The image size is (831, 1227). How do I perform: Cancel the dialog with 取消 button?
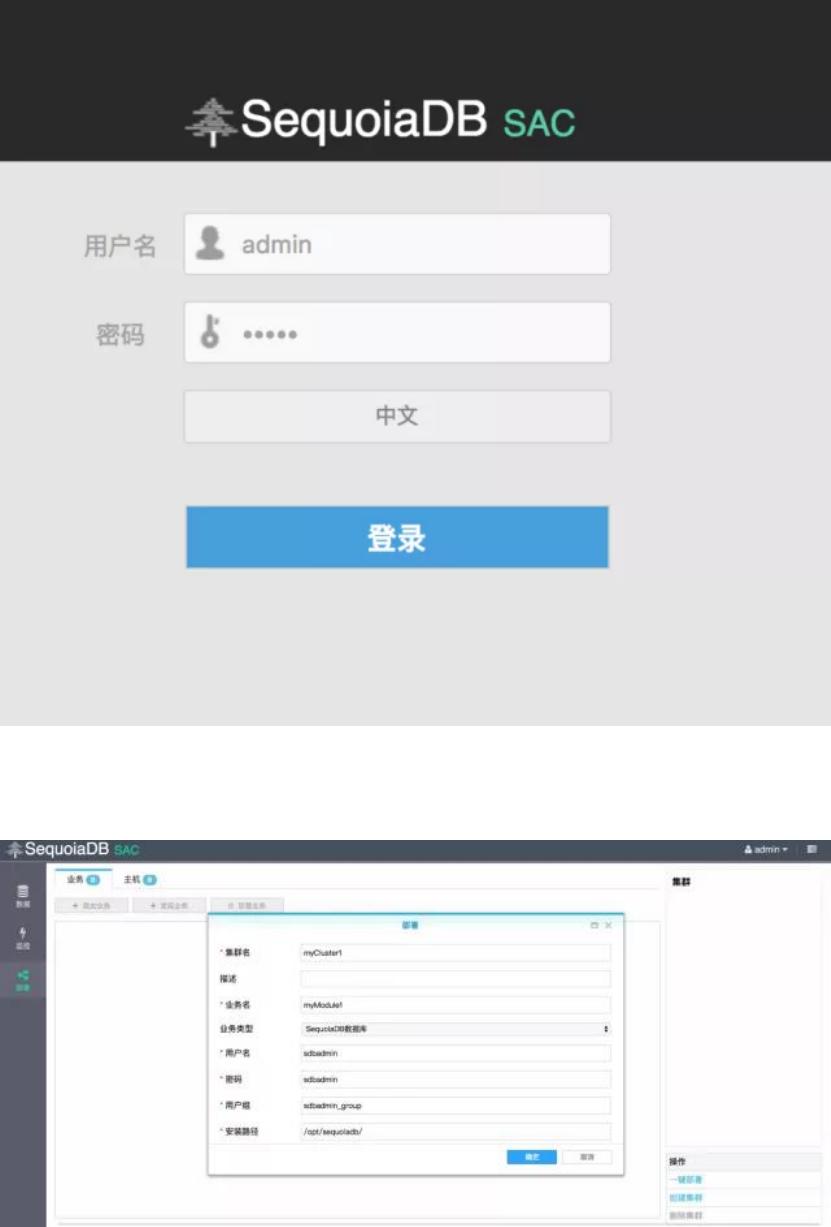click(587, 1157)
